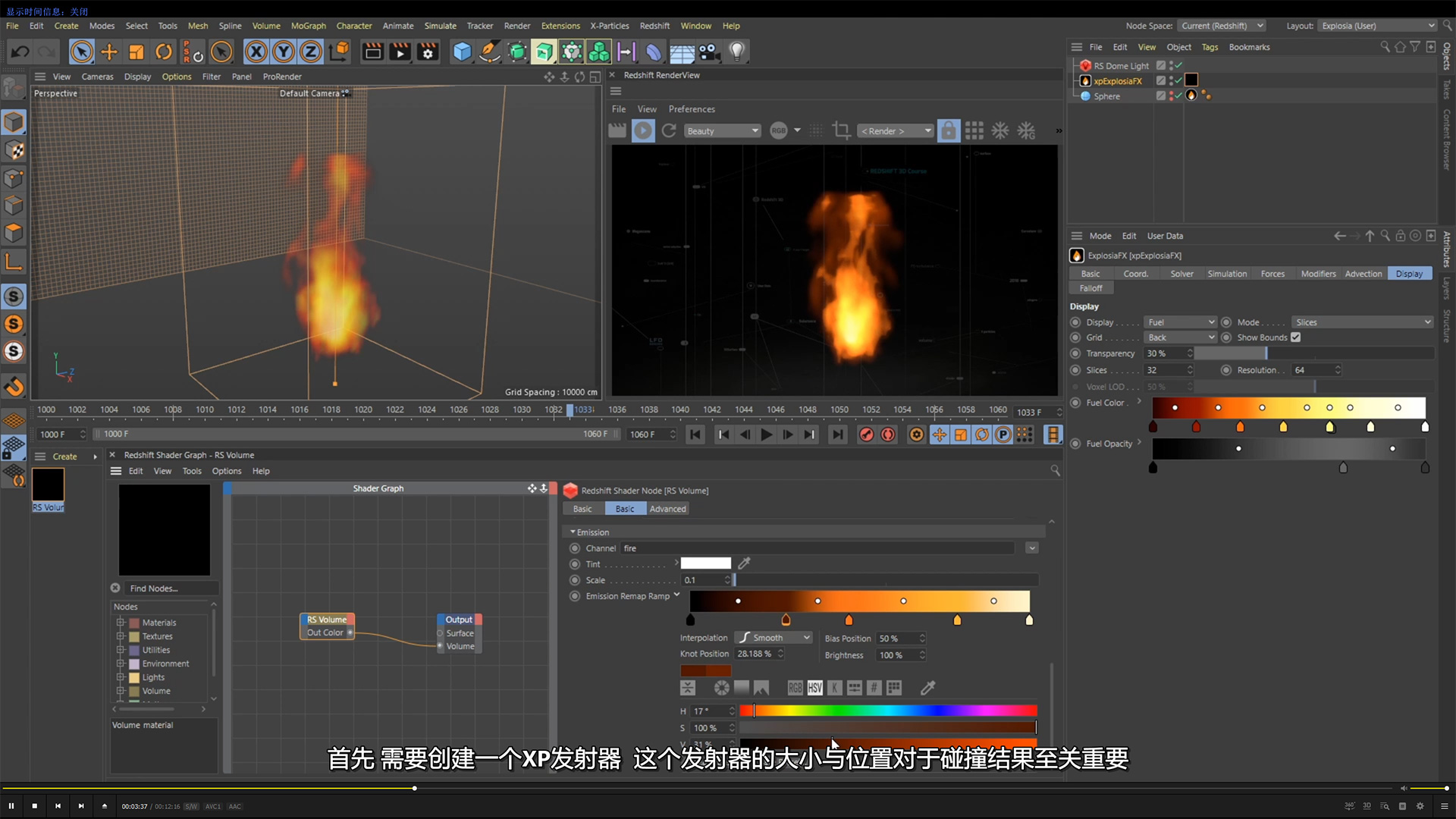Toggle X axis lock
1456x819 pixels.
256,52
